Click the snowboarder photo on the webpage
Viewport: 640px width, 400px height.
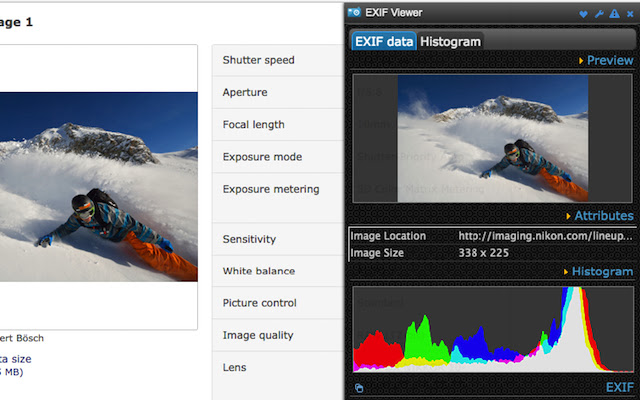click(99, 186)
